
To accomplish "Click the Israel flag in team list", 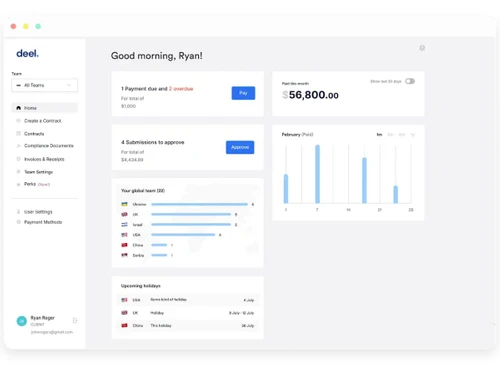I will 124,225.
